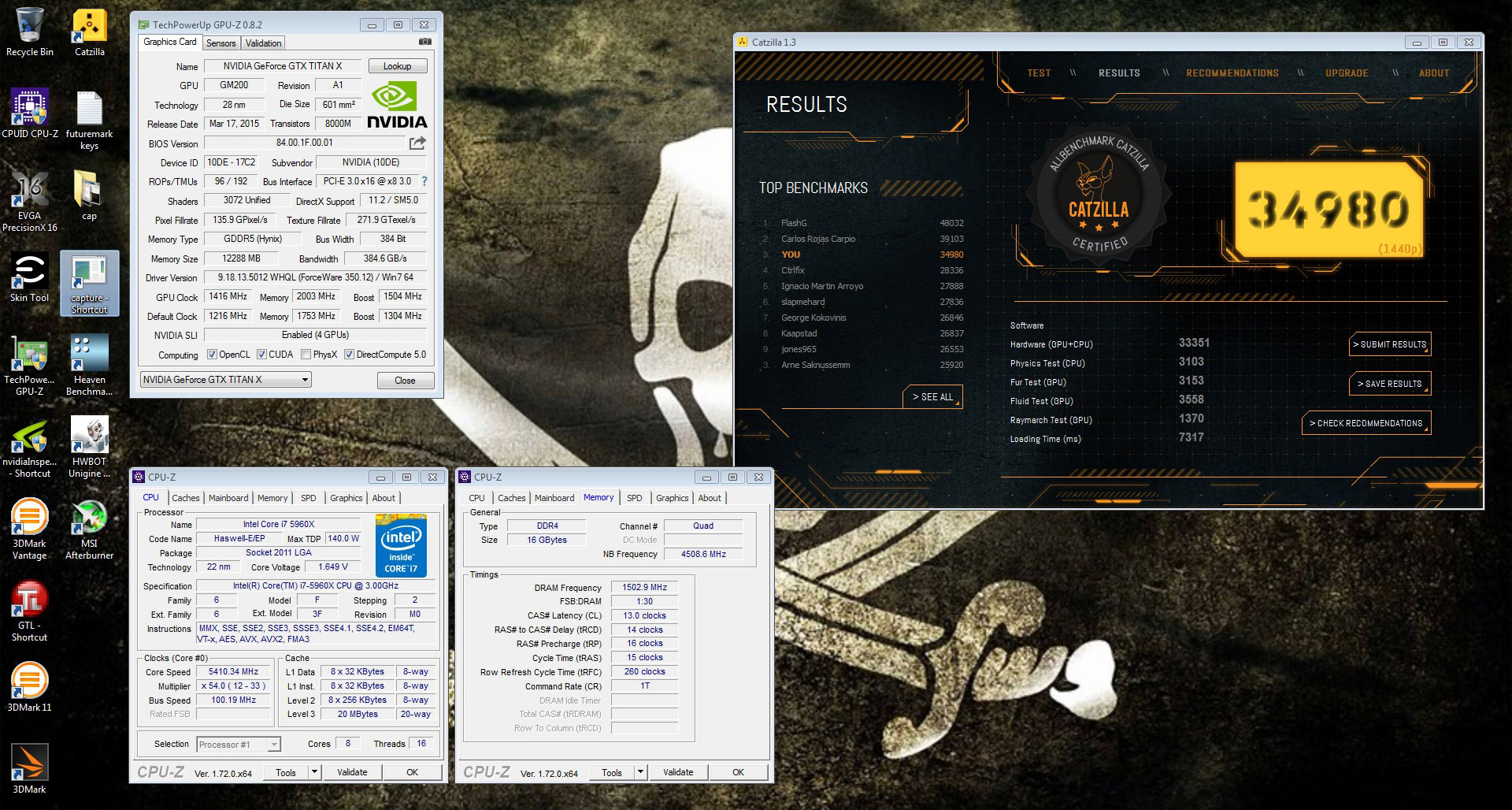Switch to the Validation tab in GPU-Z
1512x810 pixels.
point(263,43)
